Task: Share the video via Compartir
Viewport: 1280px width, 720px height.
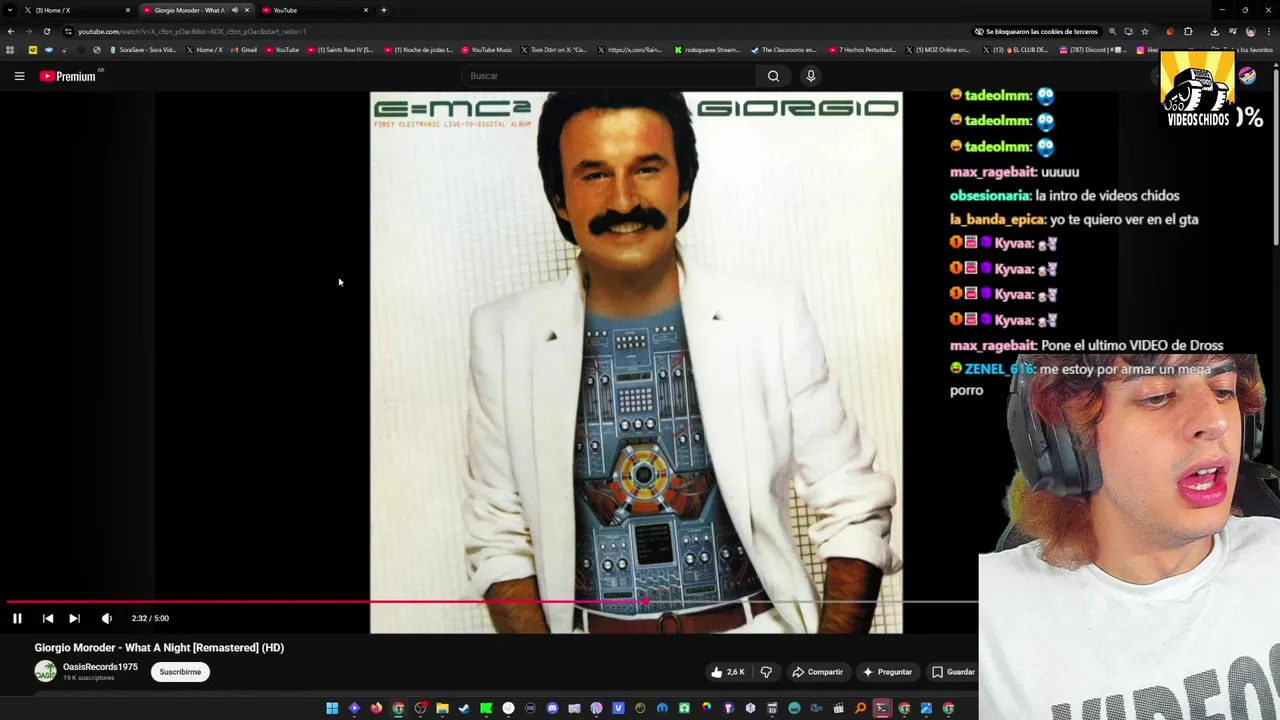Action: tap(818, 672)
